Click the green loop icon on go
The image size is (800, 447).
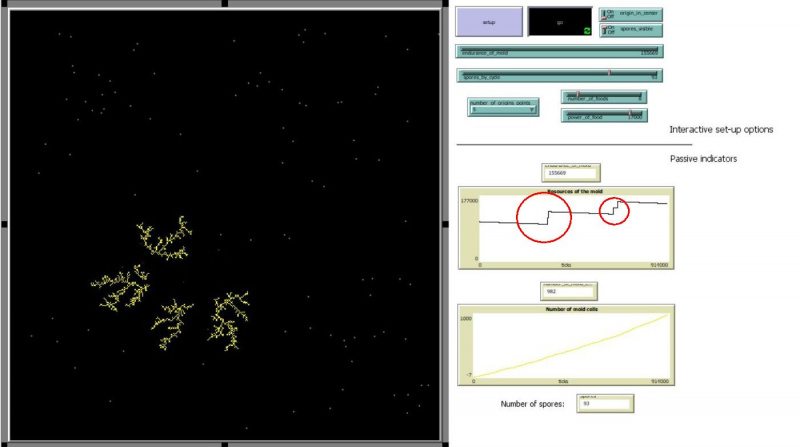pos(587,31)
